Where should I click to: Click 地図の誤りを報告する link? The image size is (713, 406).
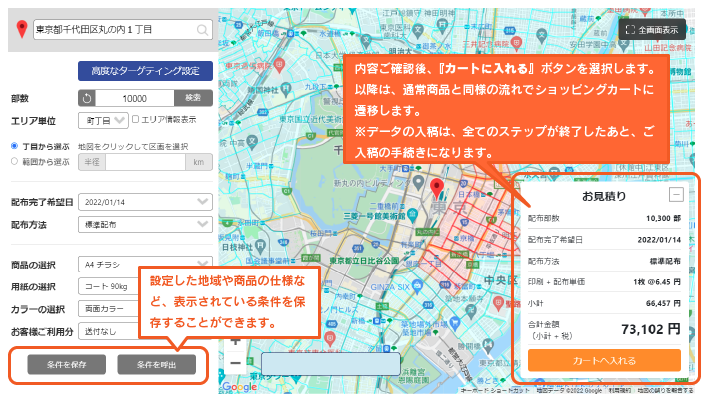[x=665, y=391]
